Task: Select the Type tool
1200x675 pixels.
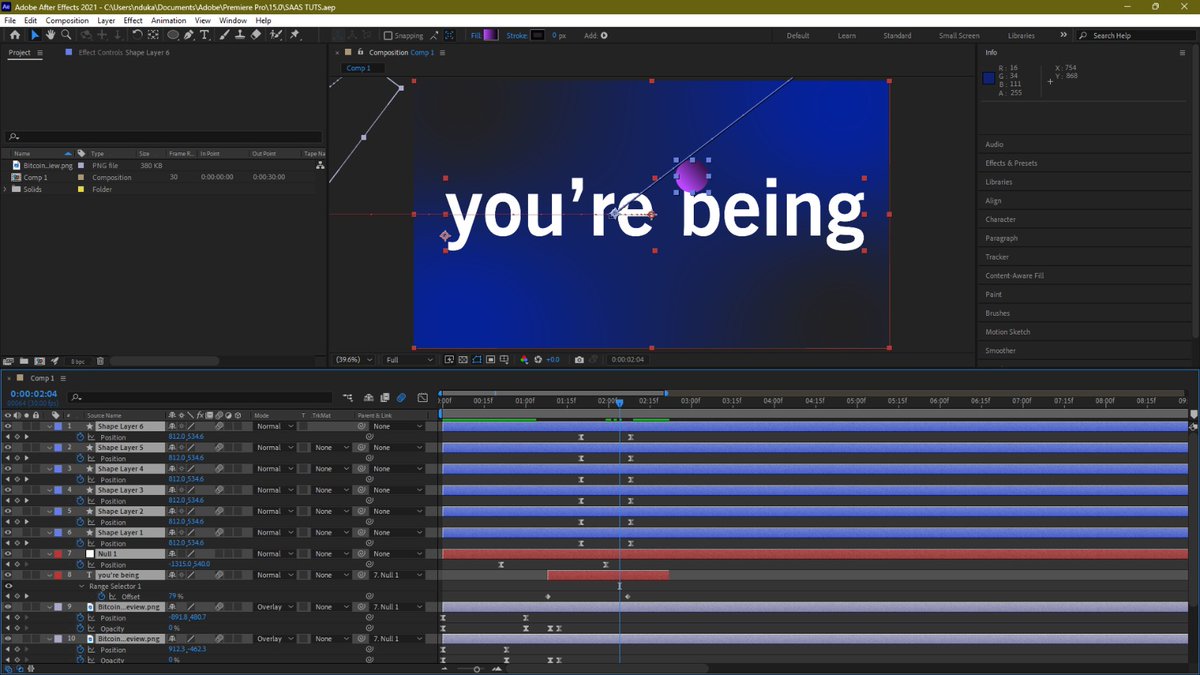Action: pos(205,35)
